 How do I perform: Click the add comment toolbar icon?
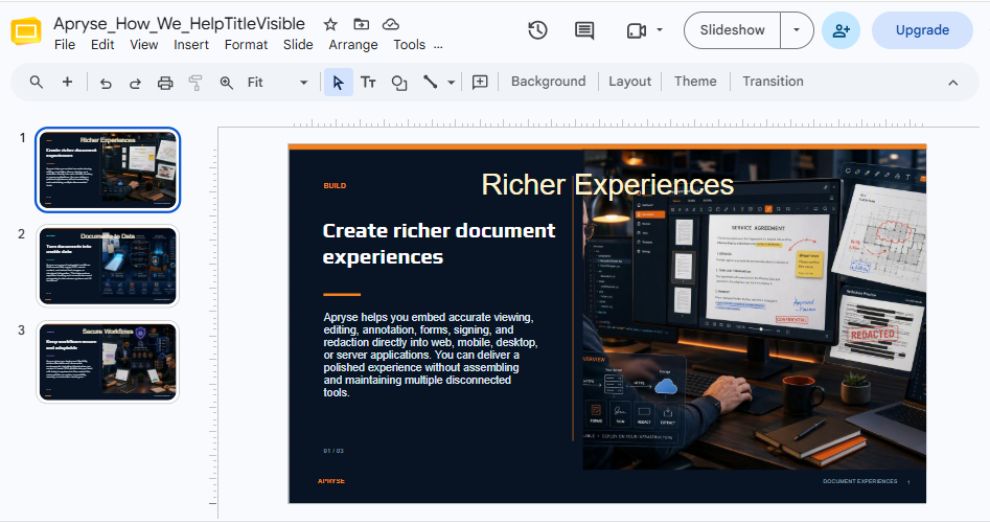(480, 82)
